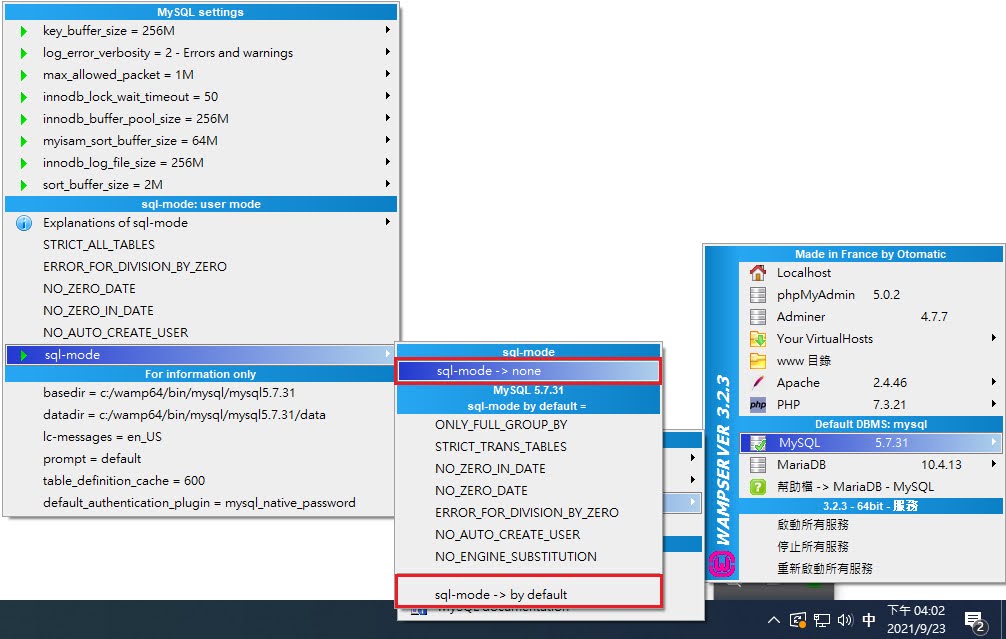Click green arrow icon beside log_error_verbosity
This screenshot has width=1006, height=639.
tap(24, 53)
